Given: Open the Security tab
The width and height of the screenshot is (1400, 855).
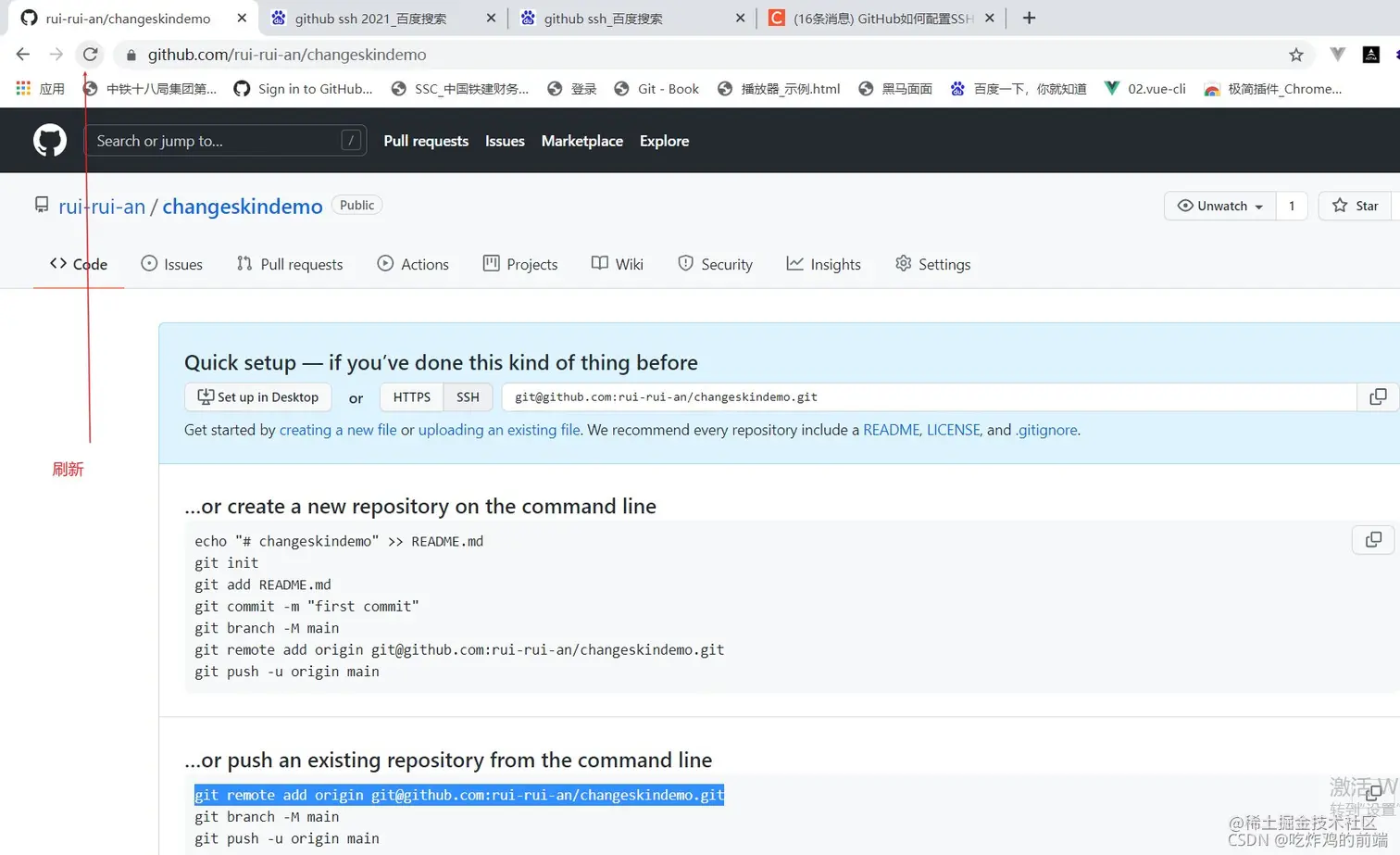Looking at the screenshot, I should [x=715, y=264].
